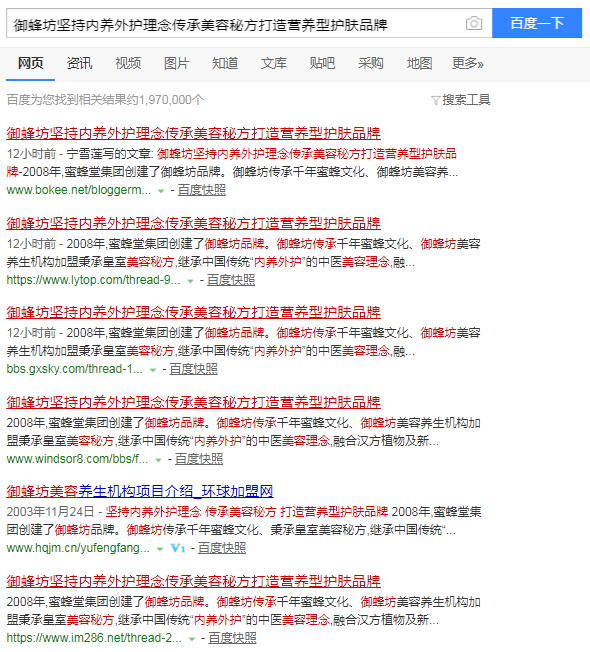This screenshot has height=652, width=590.
Task: Open the www.hqjm.cn/yufengfang... URL
Action: point(78,548)
